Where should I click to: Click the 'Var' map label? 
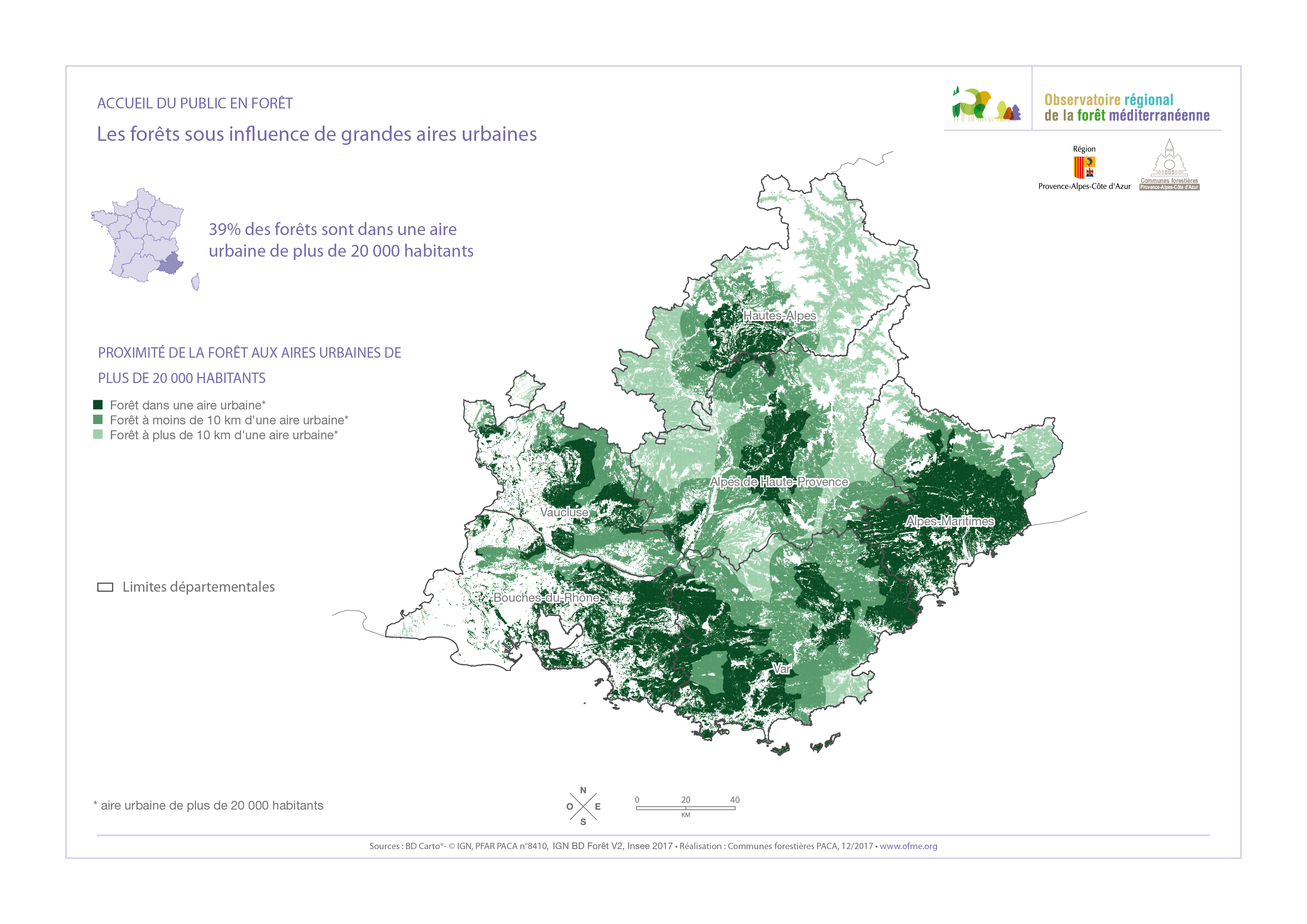pos(782,669)
